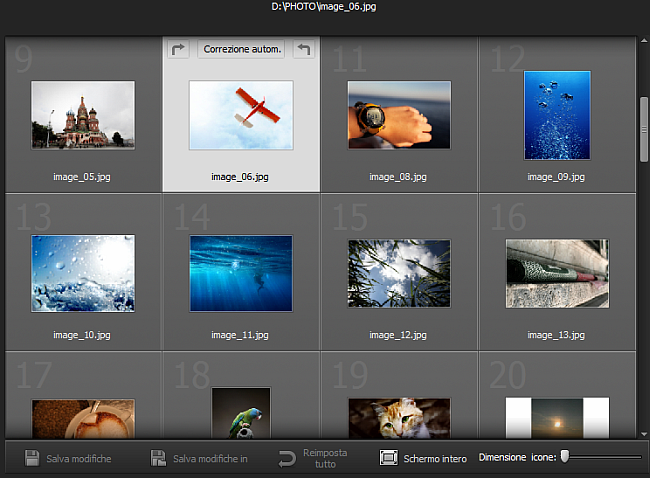The height and width of the screenshot is (478, 650).
Task: Click the scroll down arrow of the gallery
Action: 644,434
